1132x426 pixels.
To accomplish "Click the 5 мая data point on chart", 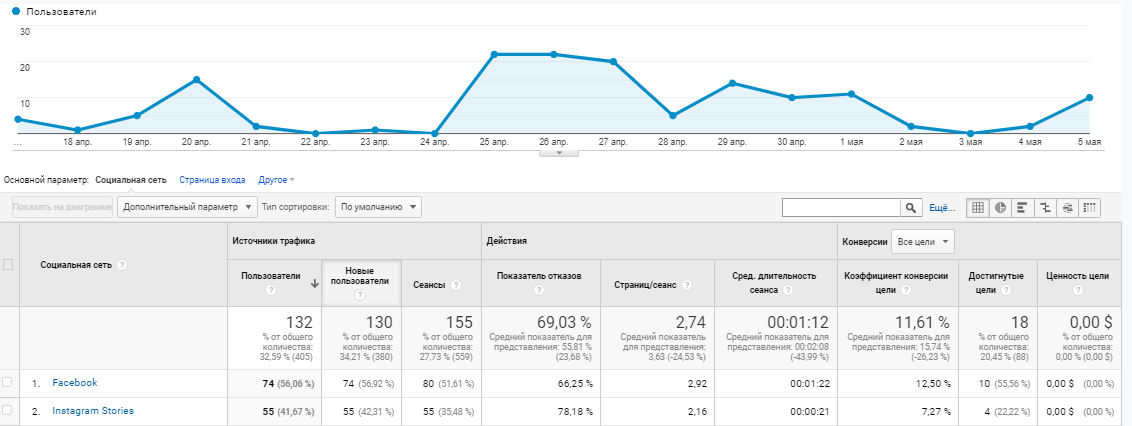I will click(1089, 97).
